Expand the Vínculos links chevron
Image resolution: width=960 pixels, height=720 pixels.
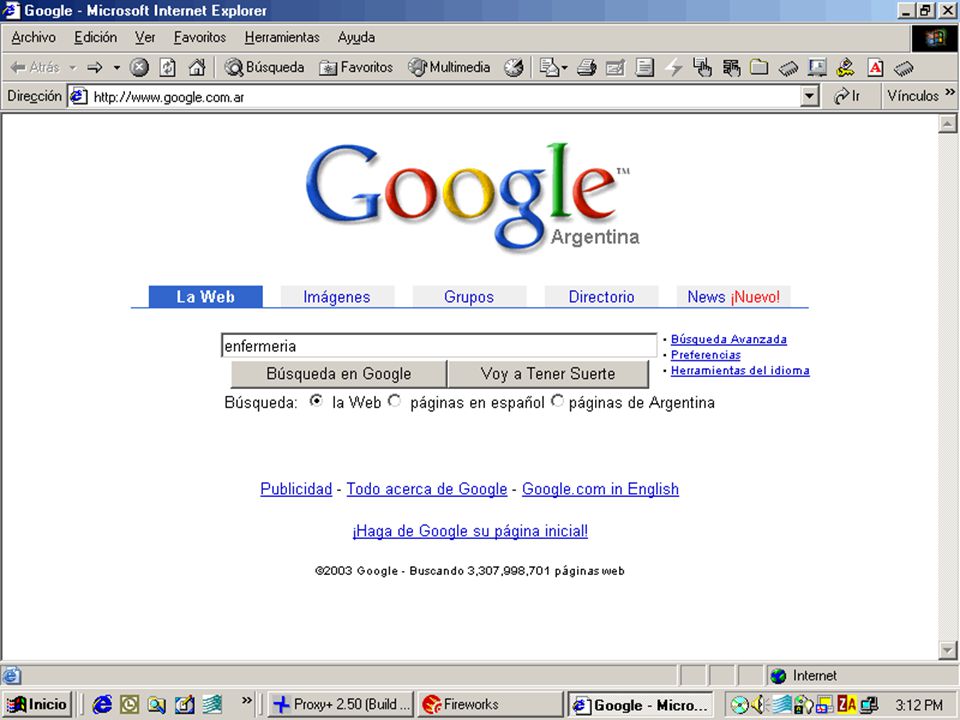pyautogui.click(x=950, y=92)
